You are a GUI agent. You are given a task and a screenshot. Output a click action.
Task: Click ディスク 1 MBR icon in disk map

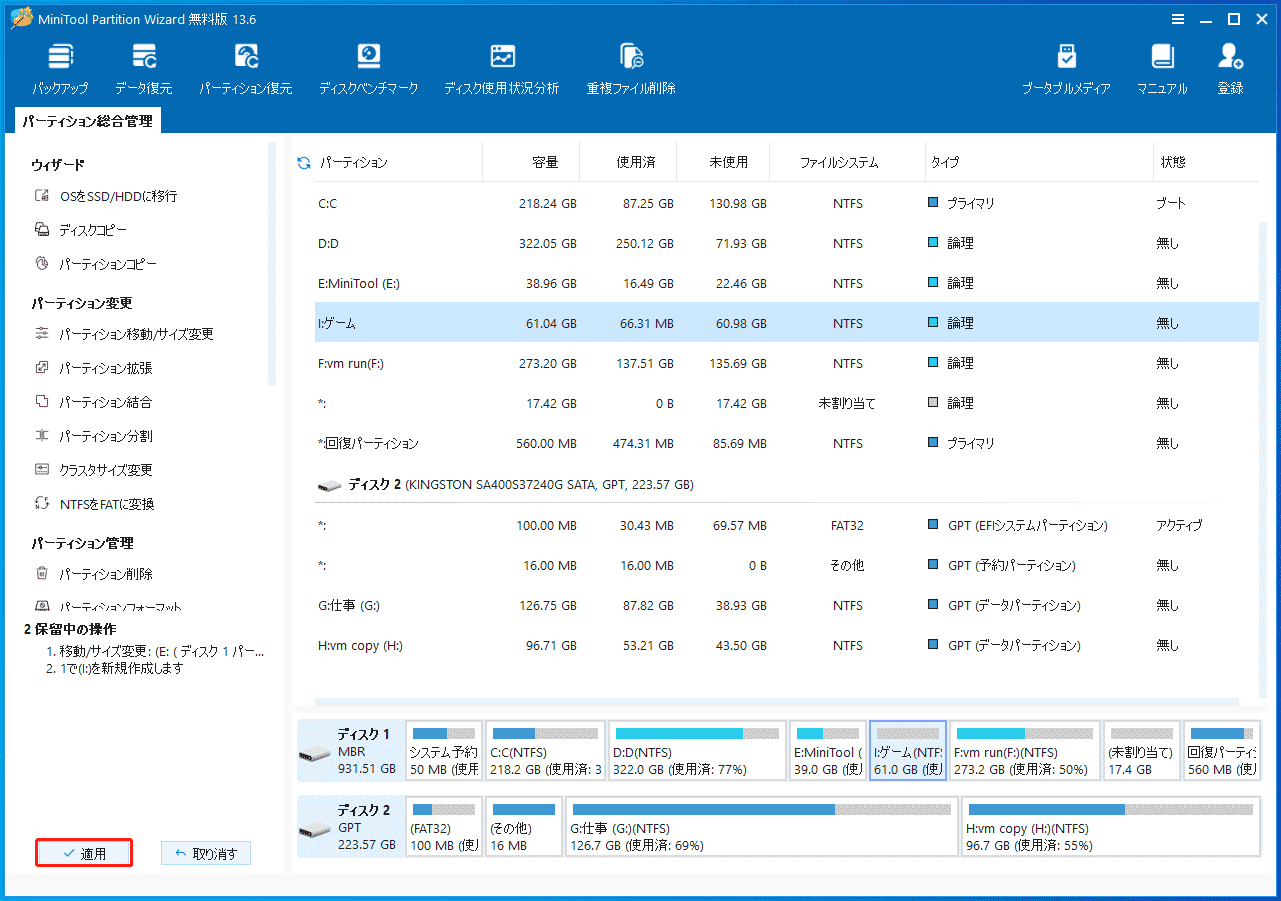coord(315,755)
